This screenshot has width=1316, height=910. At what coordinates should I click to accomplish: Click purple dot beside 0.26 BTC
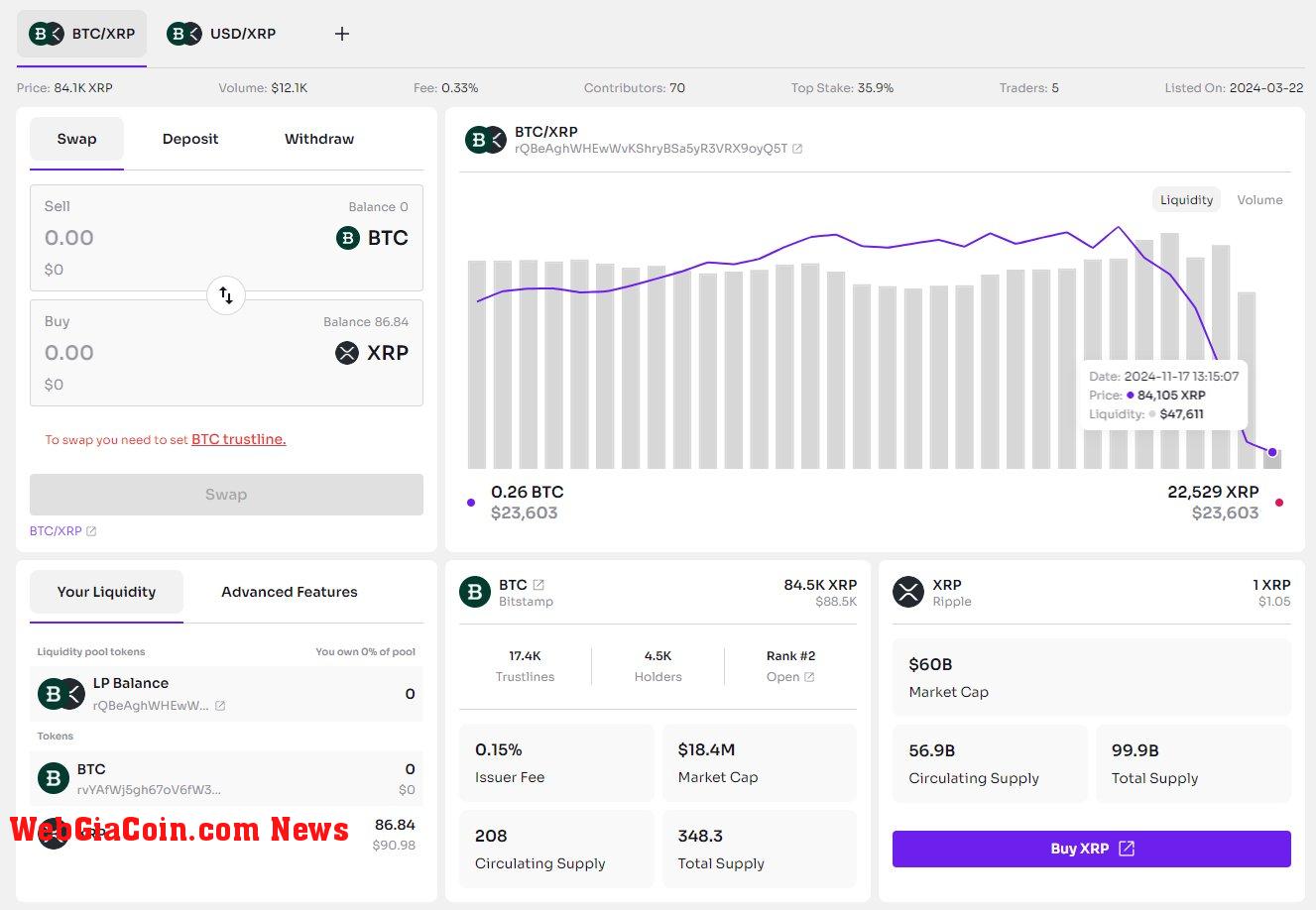[x=471, y=503]
